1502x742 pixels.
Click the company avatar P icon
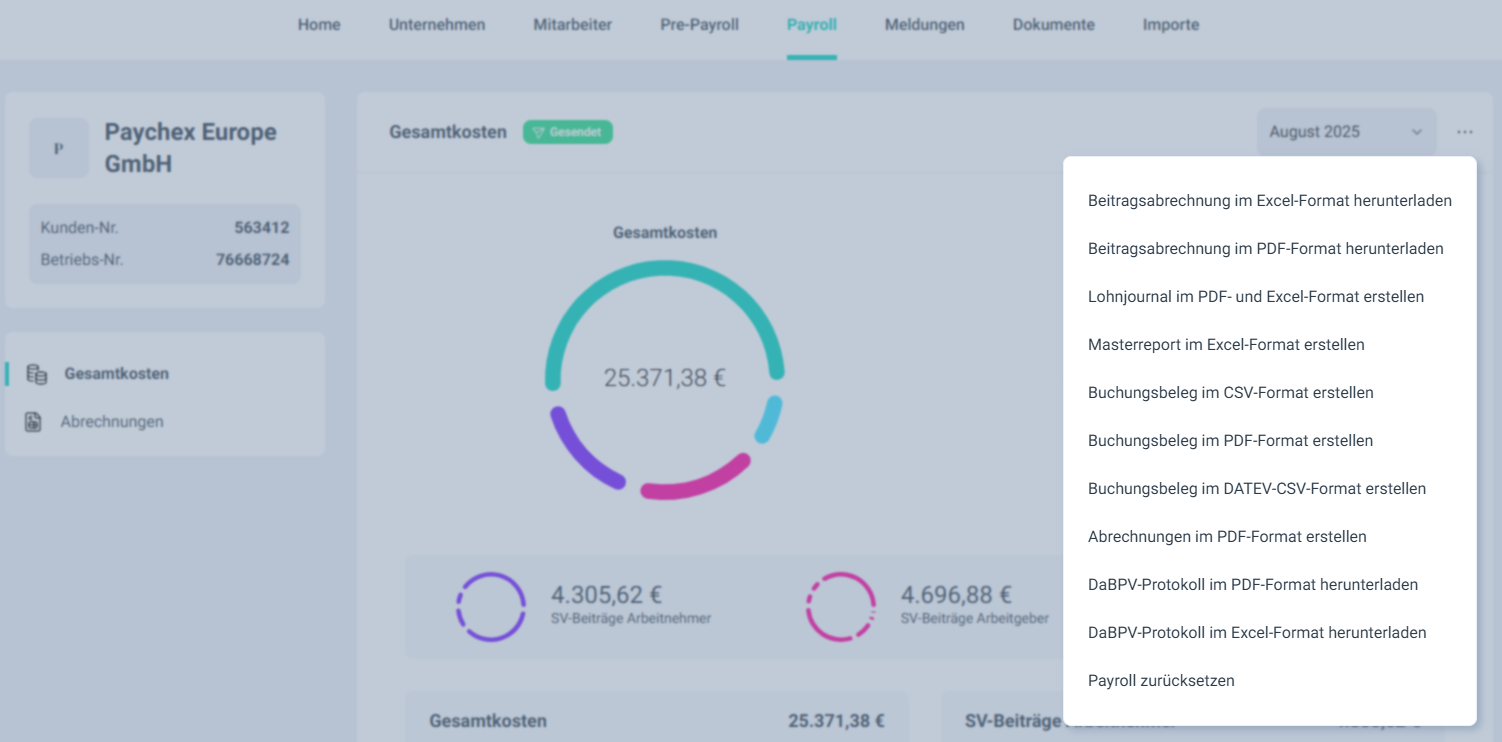click(x=58, y=148)
